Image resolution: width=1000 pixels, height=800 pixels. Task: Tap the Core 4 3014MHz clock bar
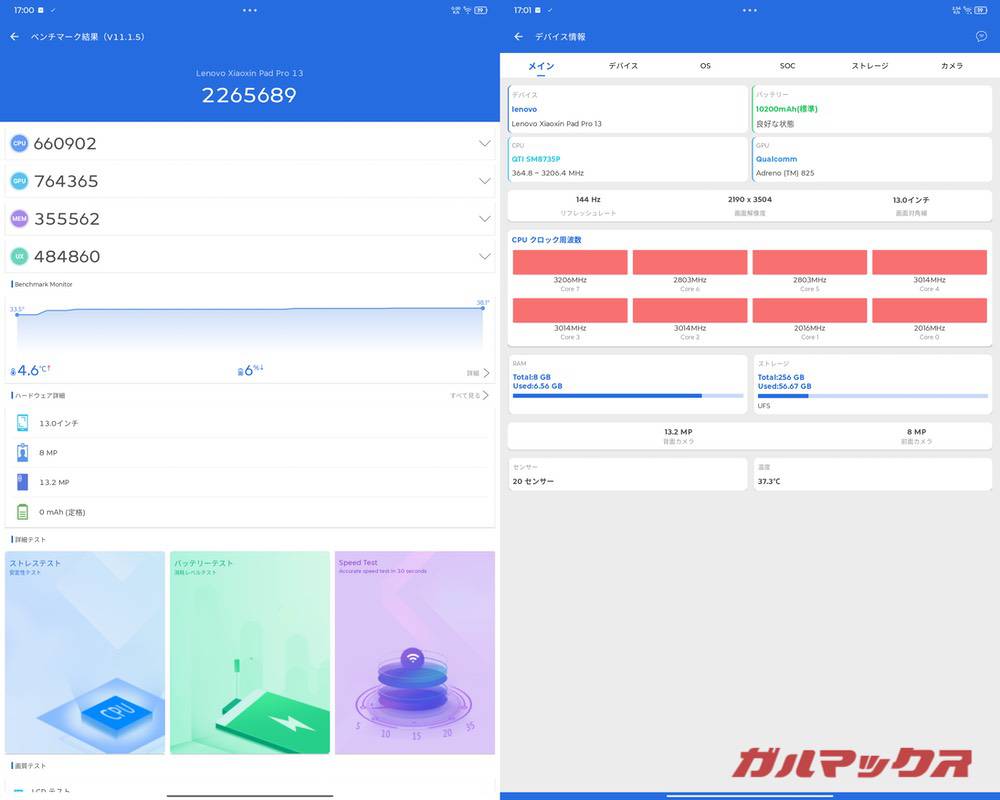(x=930, y=262)
